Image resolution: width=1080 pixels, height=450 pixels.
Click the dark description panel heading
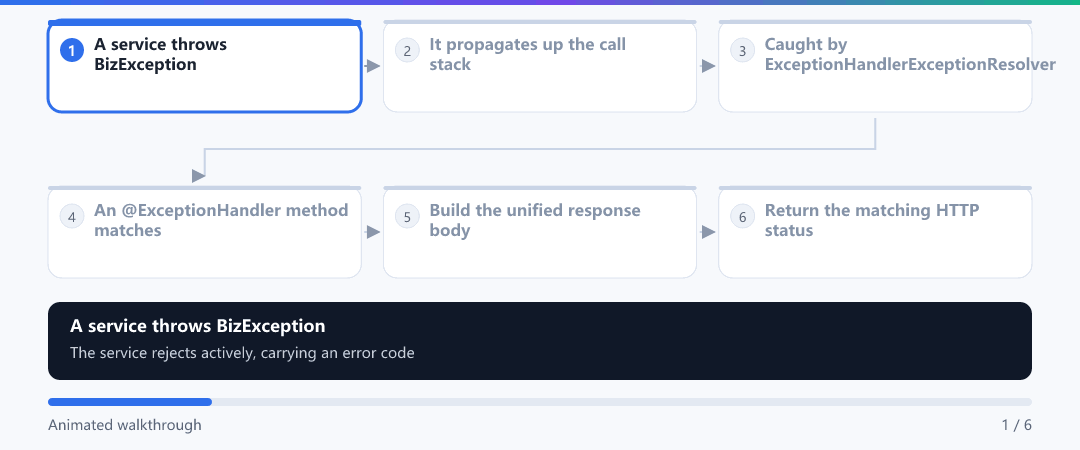click(x=198, y=326)
